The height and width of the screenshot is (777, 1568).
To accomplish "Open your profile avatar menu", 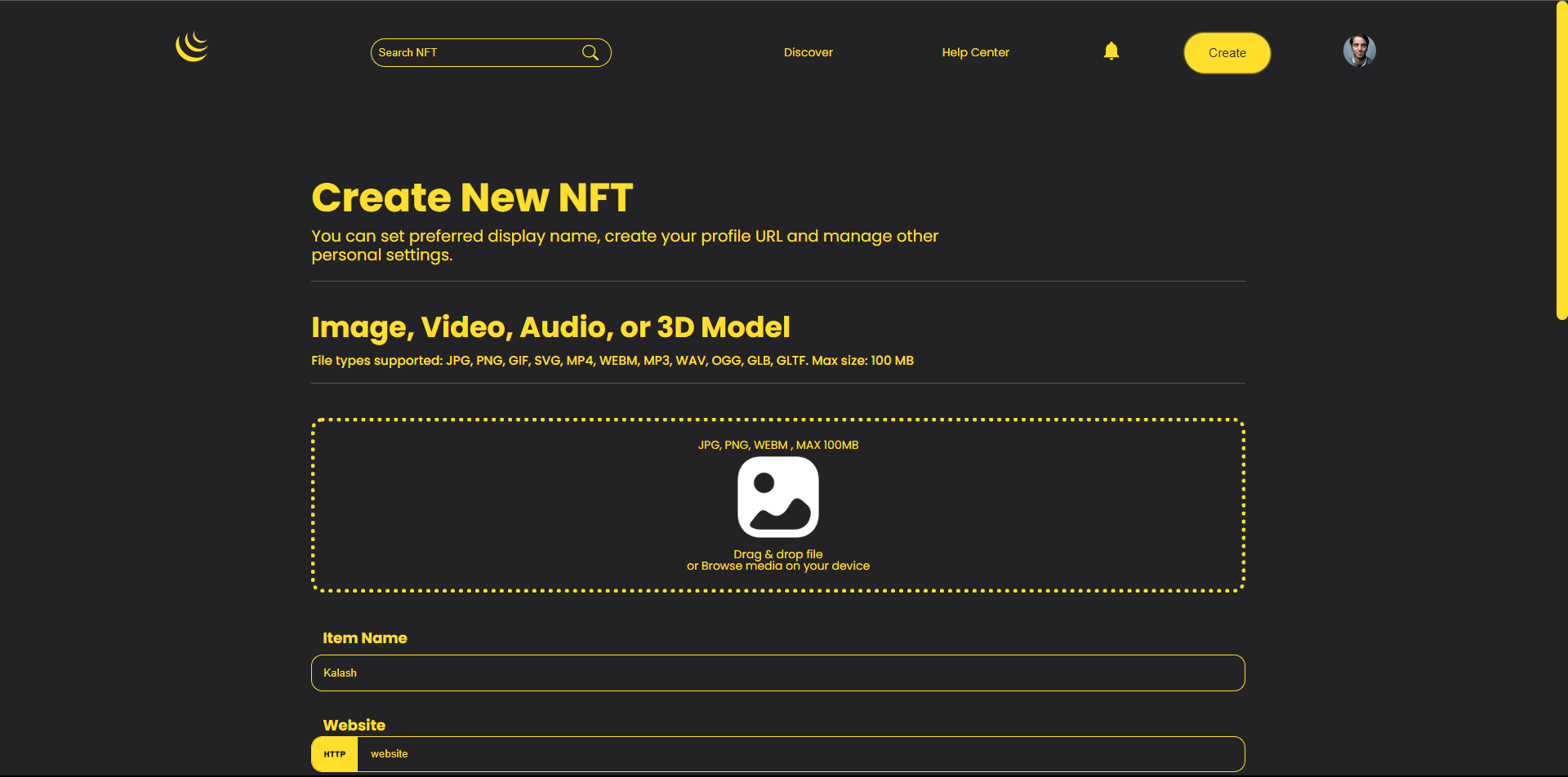I will click(x=1358, y=51).
